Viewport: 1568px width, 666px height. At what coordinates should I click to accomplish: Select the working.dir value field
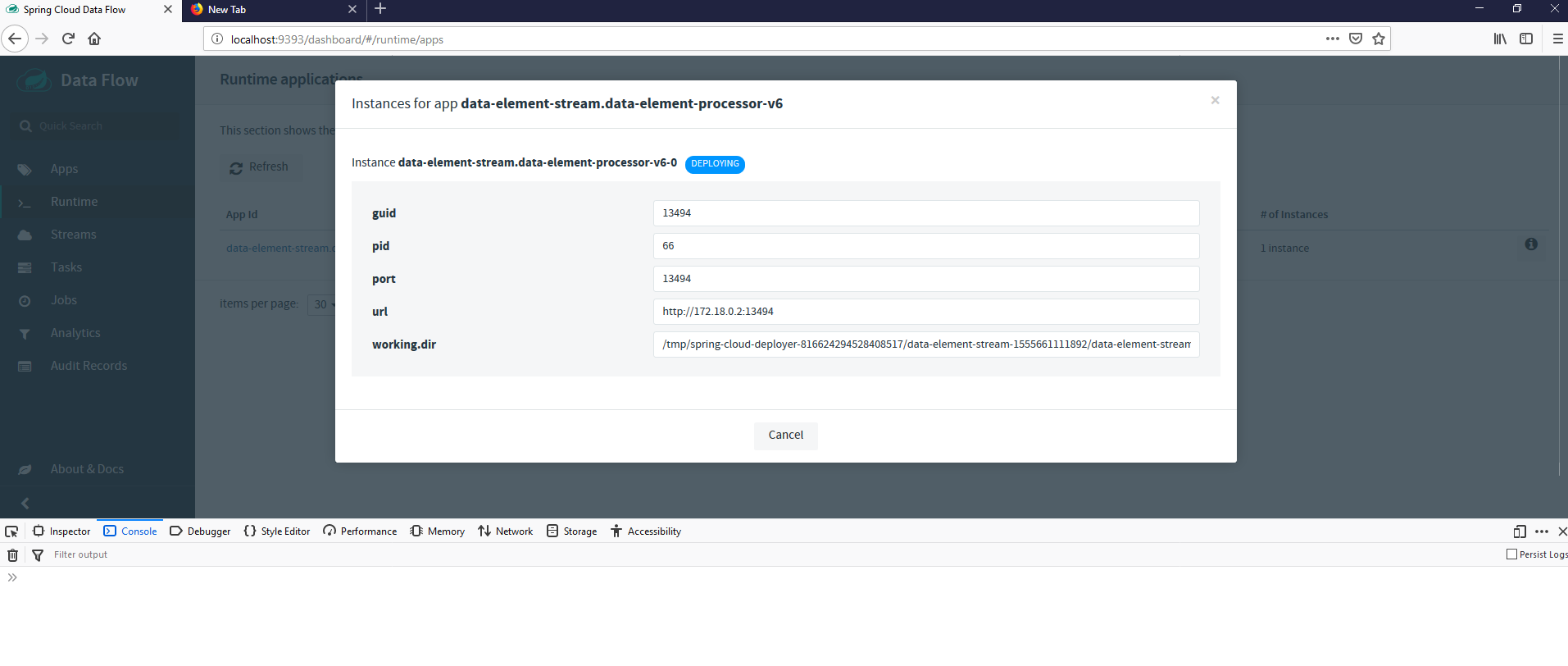(x=926, y=344)
